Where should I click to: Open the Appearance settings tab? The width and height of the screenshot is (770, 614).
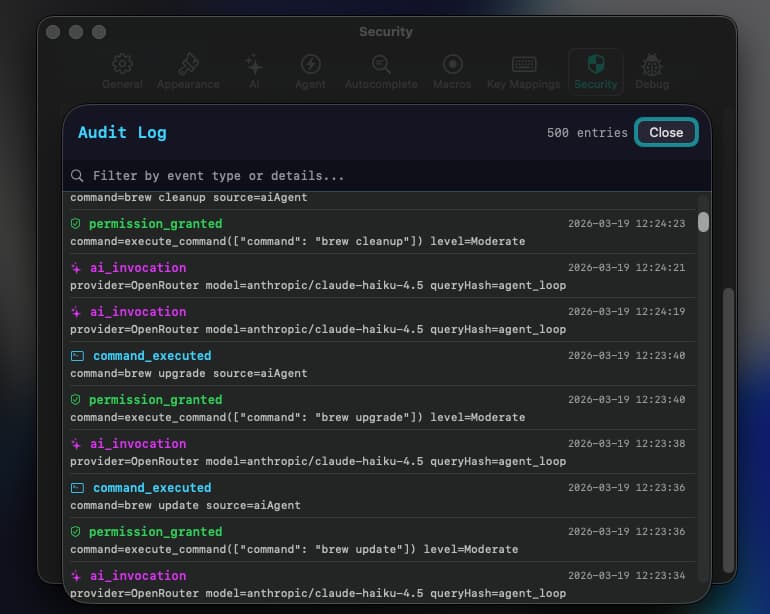point(188,72)
